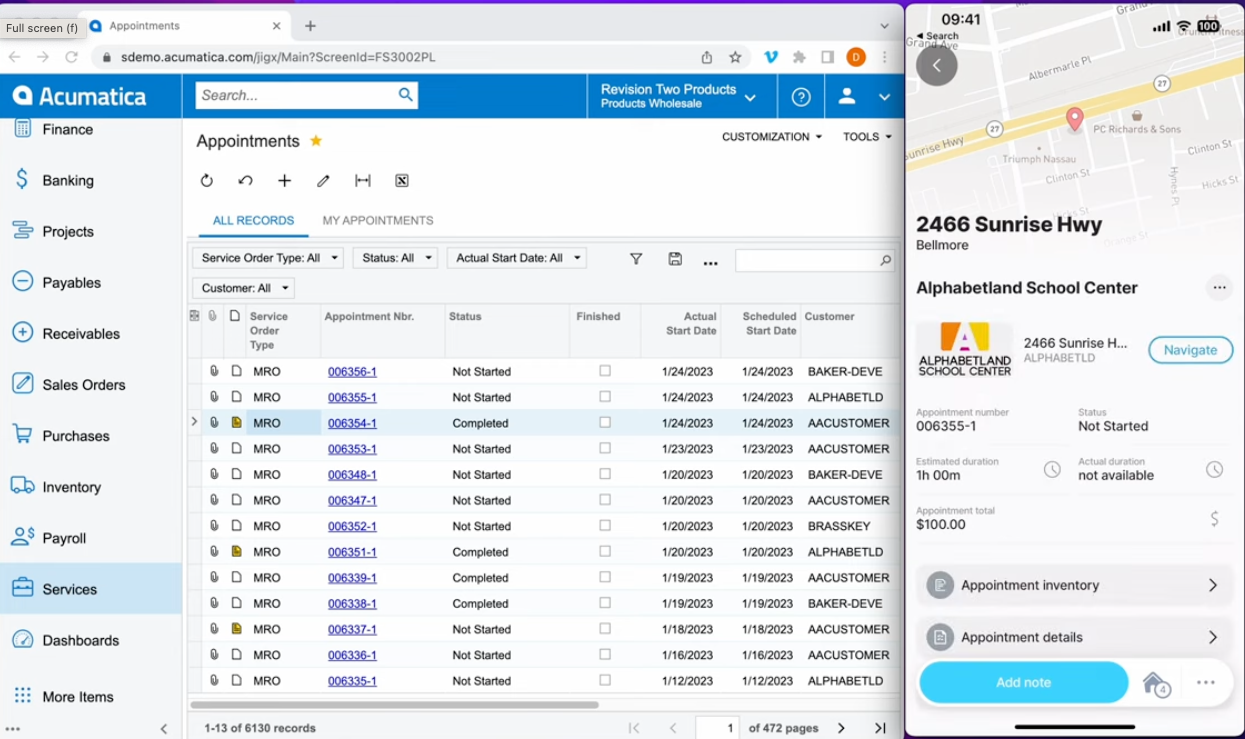Toggle the yellow favorite star for Appointments
Viewport: 1245px width, 739px height.
pyautogui.click(x=316, y=141)
